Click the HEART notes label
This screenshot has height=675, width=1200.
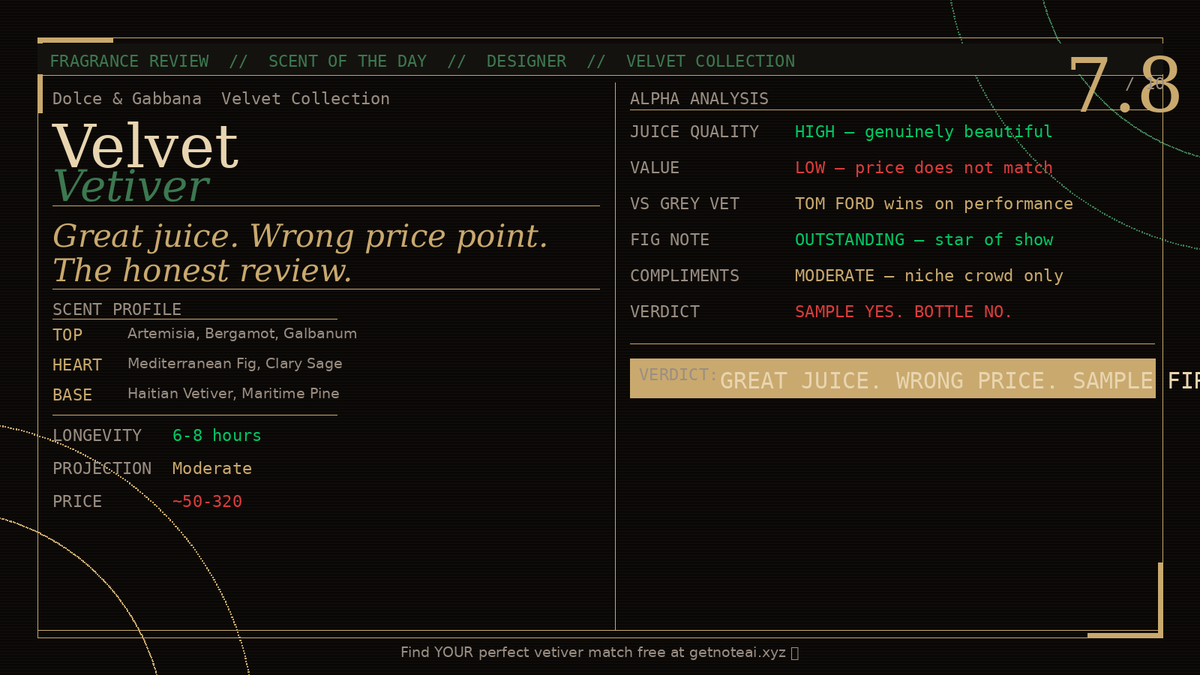(77, 364)
